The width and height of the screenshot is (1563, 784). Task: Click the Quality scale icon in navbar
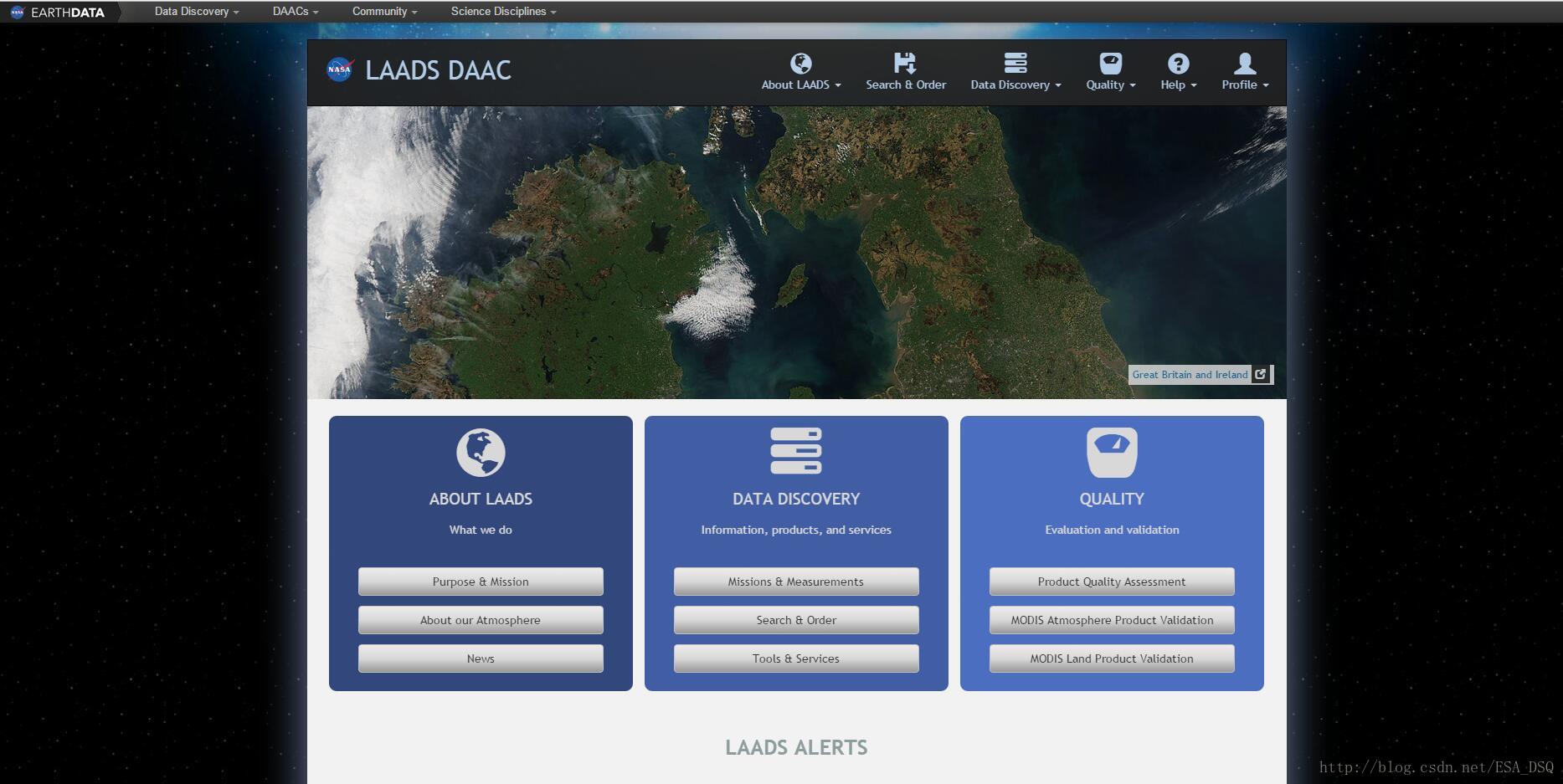tap(1111, 64)
